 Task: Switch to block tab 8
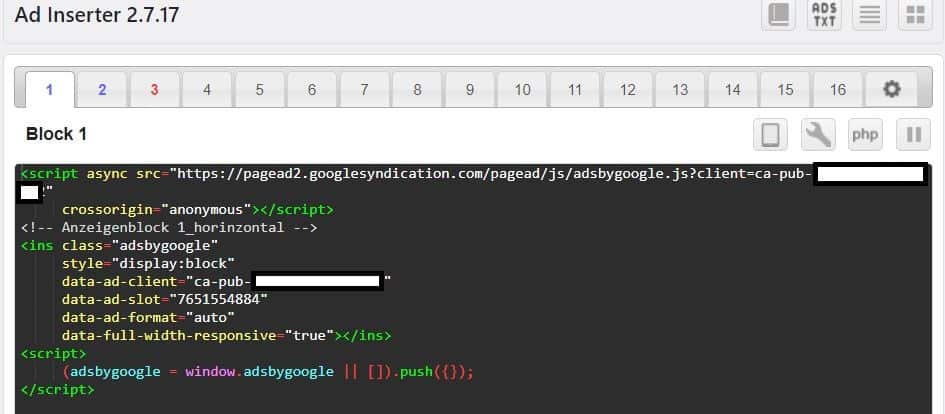pos(417,90)
